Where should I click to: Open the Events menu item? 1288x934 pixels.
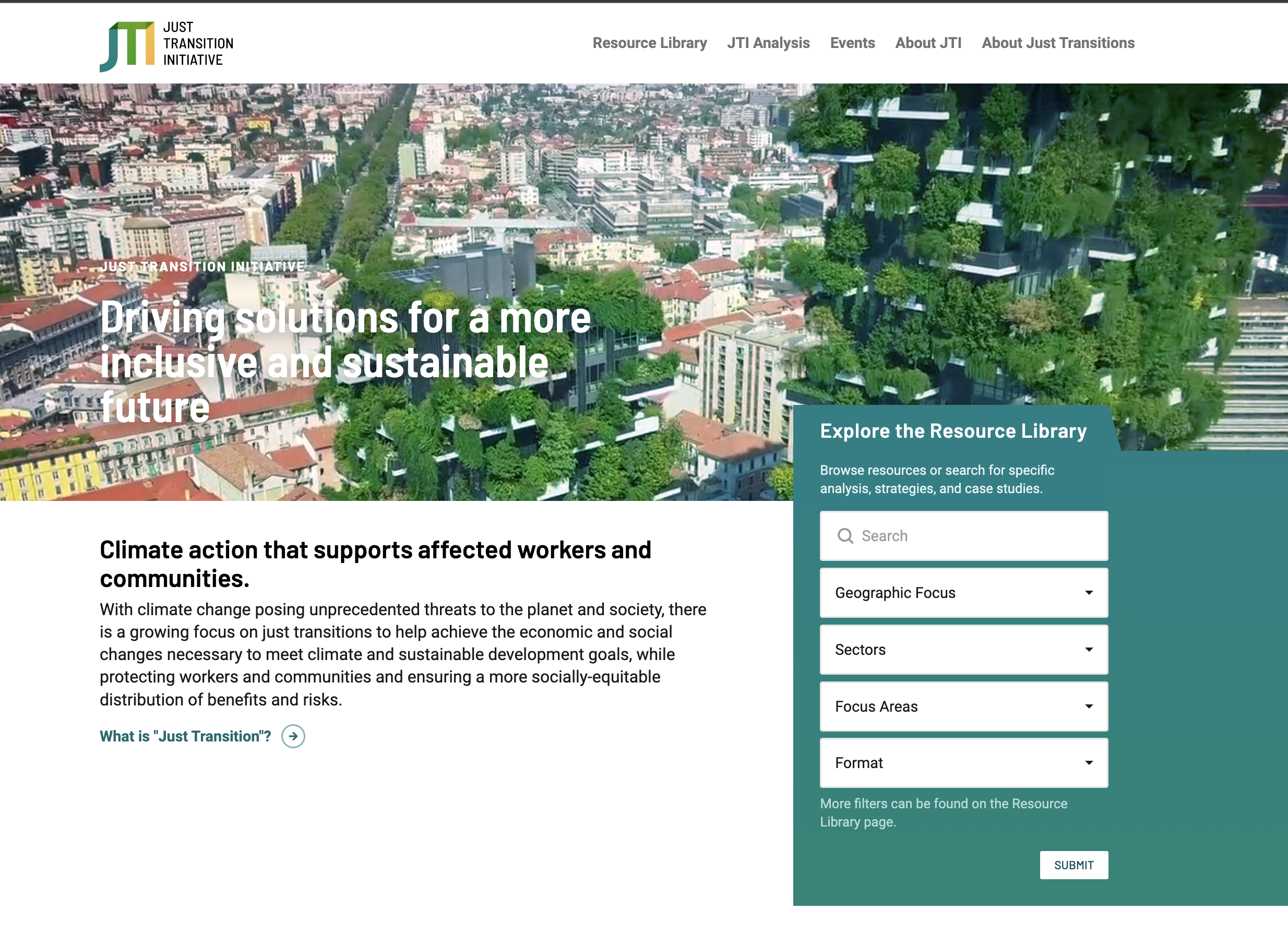tap(852, 43)
